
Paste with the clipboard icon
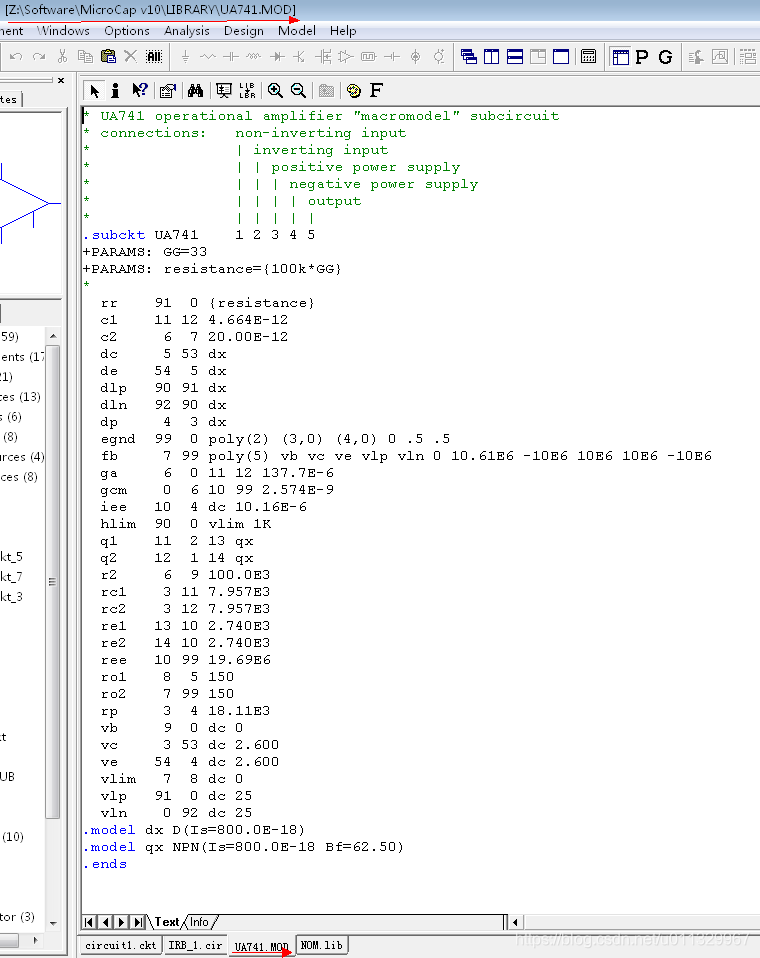click(x=108, y=57)
